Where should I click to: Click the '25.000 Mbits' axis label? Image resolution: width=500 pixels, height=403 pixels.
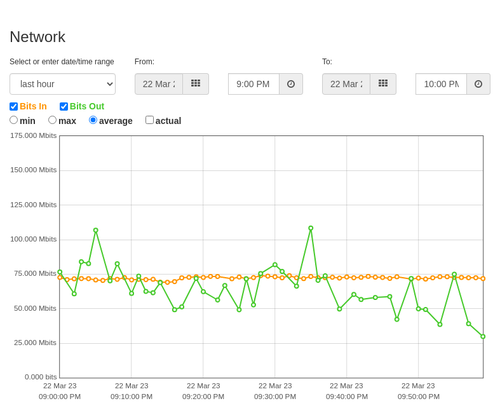pos(35,343)
